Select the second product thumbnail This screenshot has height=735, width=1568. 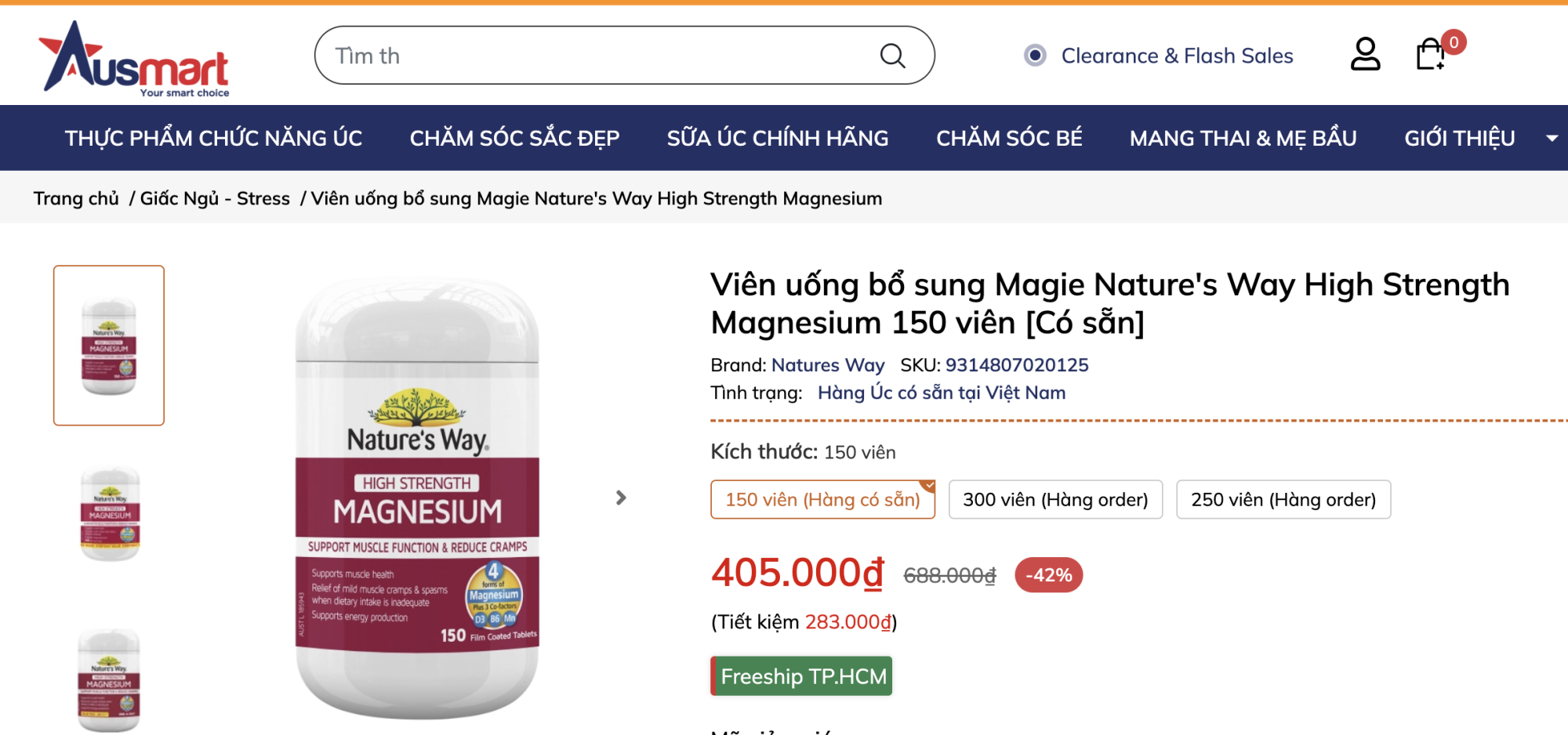click(109, 514)
